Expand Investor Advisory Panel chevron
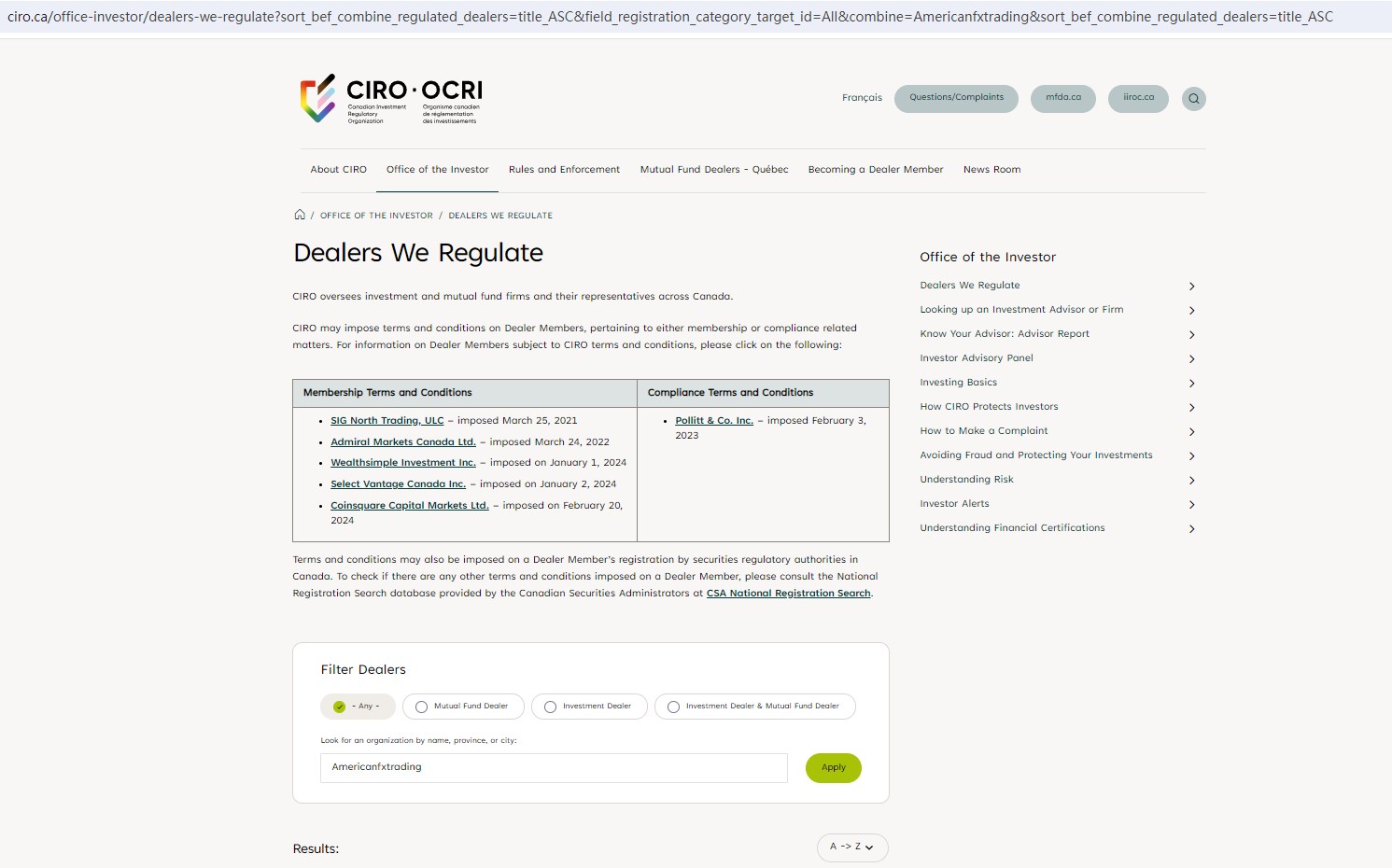 (x=1191, y=359)
